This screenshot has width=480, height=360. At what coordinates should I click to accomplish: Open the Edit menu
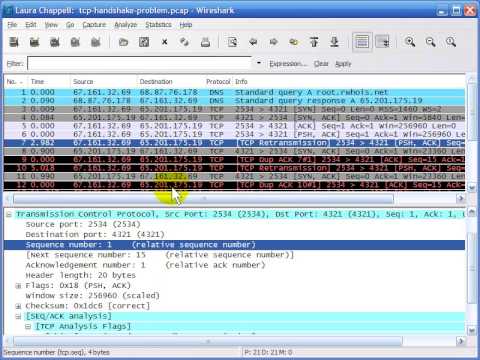(x=31, y=25)
